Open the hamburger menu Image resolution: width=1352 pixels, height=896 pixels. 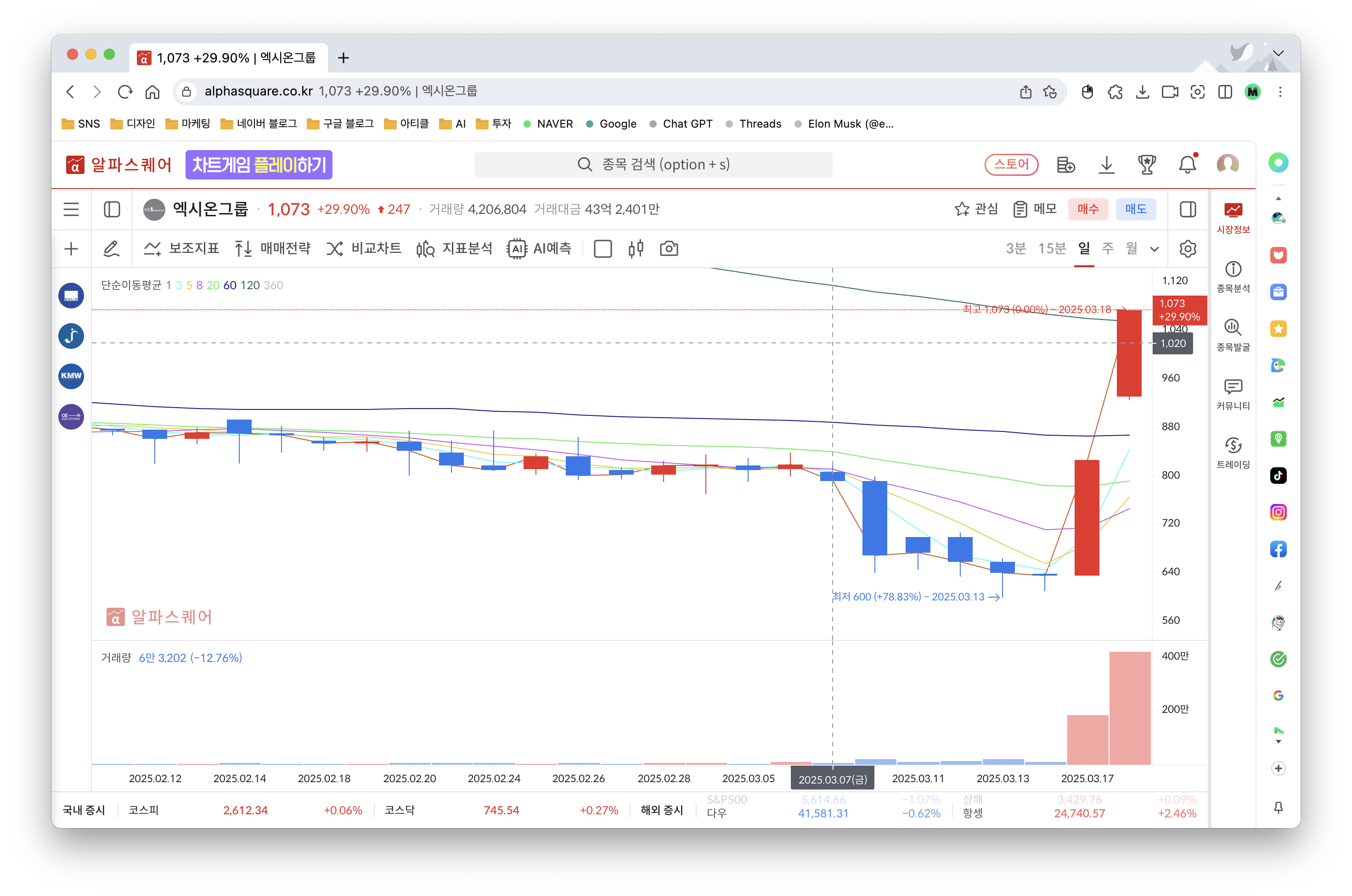click(x=72, y=209)
